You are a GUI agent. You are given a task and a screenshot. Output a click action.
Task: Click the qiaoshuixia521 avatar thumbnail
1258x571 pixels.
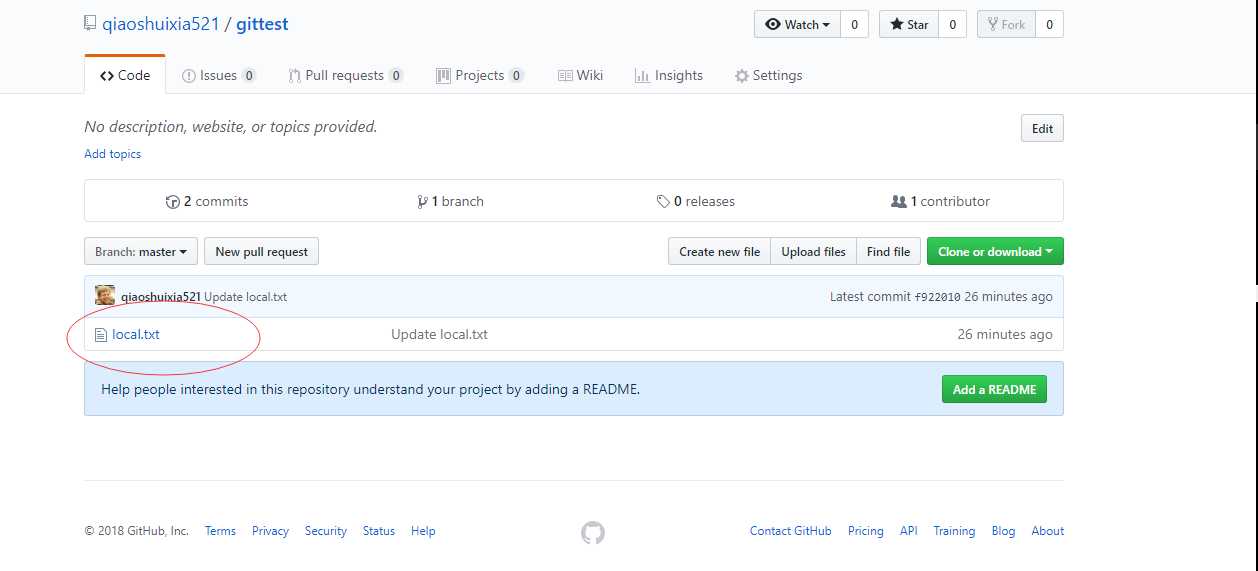pyautogui.click(x=105, y=296)
